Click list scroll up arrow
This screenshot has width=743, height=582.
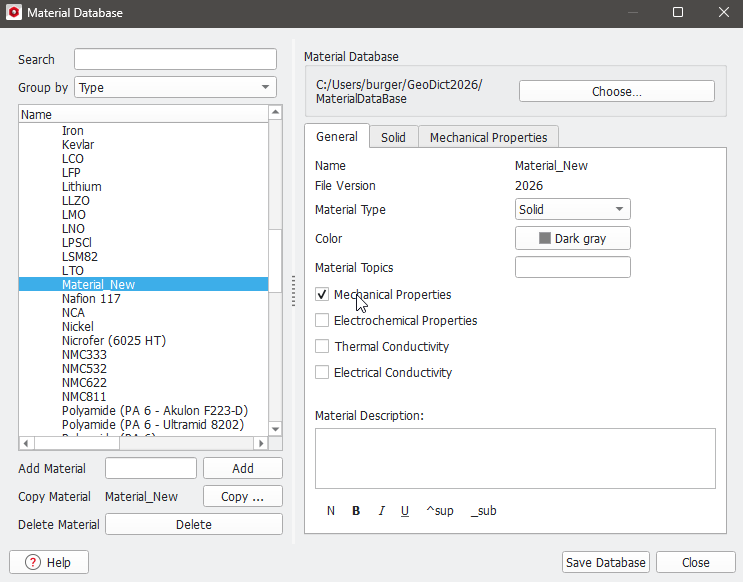click(275, 113)
